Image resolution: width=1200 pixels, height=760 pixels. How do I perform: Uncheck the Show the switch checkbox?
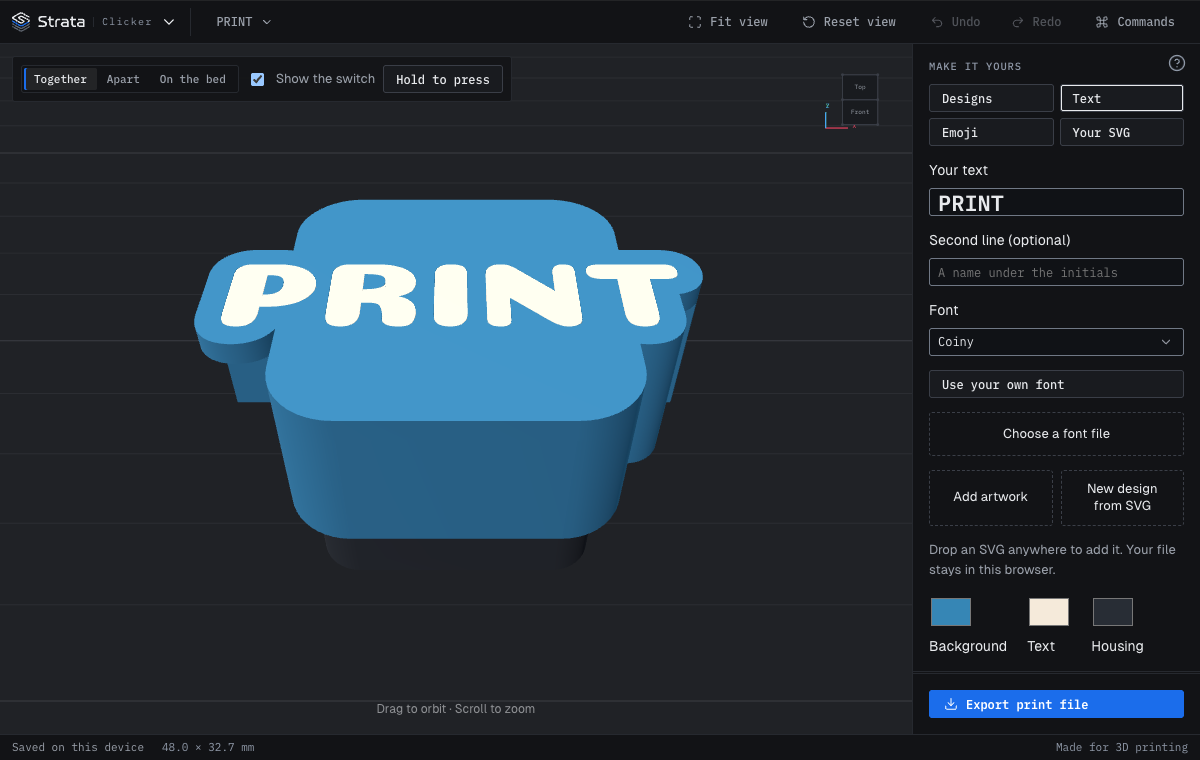tap(258, 79)
